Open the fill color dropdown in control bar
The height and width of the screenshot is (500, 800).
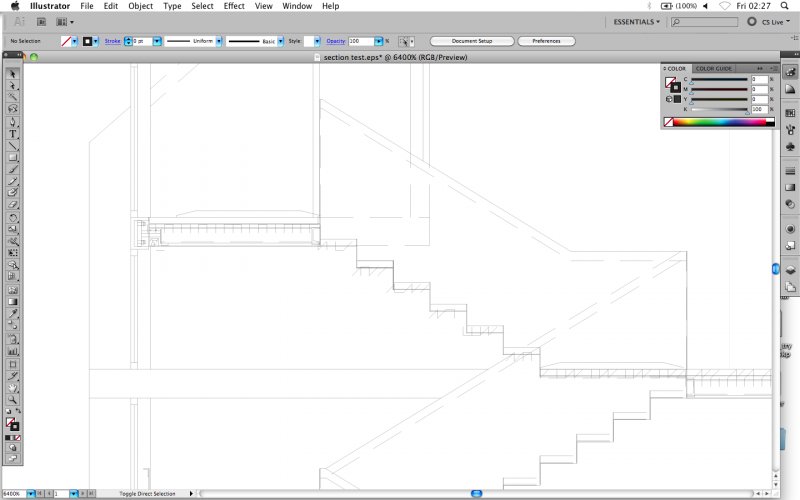tap(74, 41)
